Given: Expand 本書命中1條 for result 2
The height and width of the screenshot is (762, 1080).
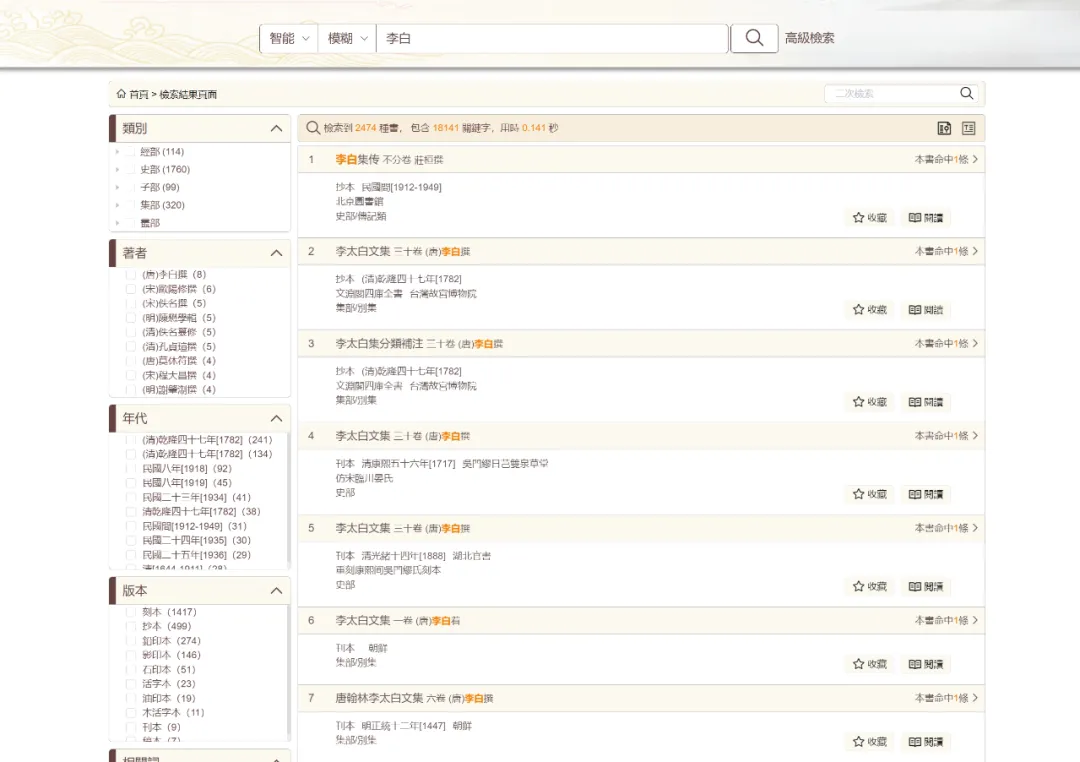Looking at the screenshot, I should [945, 251].
